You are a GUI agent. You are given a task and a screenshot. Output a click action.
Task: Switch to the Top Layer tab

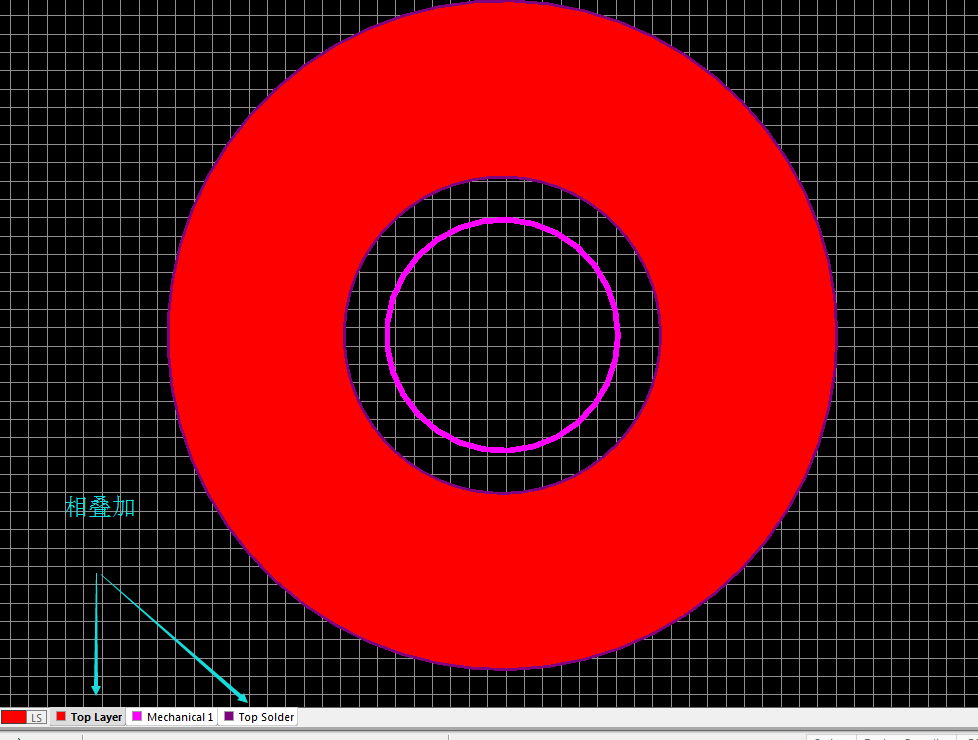click(96, 717)
